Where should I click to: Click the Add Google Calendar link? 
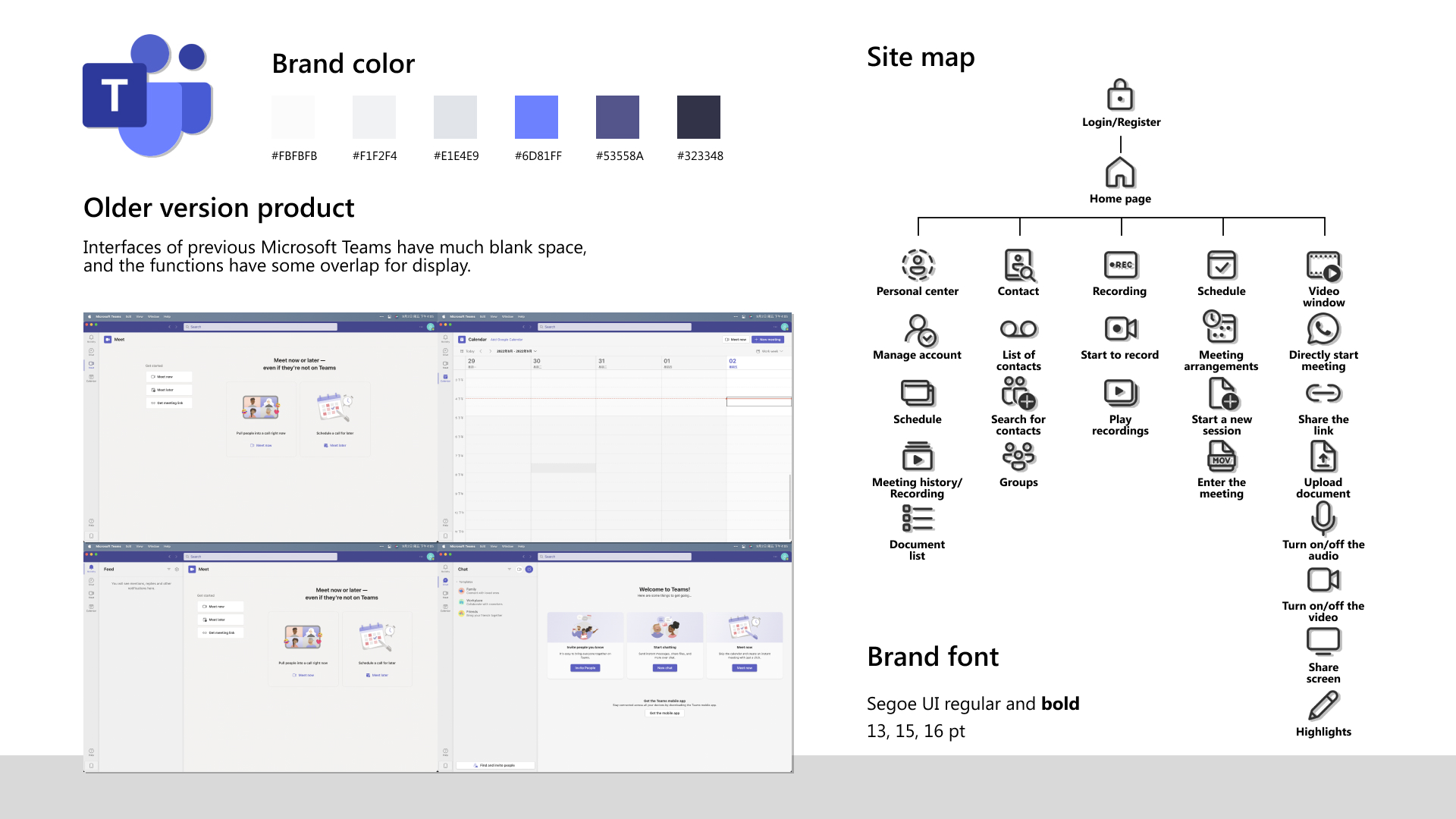(507, 340)
